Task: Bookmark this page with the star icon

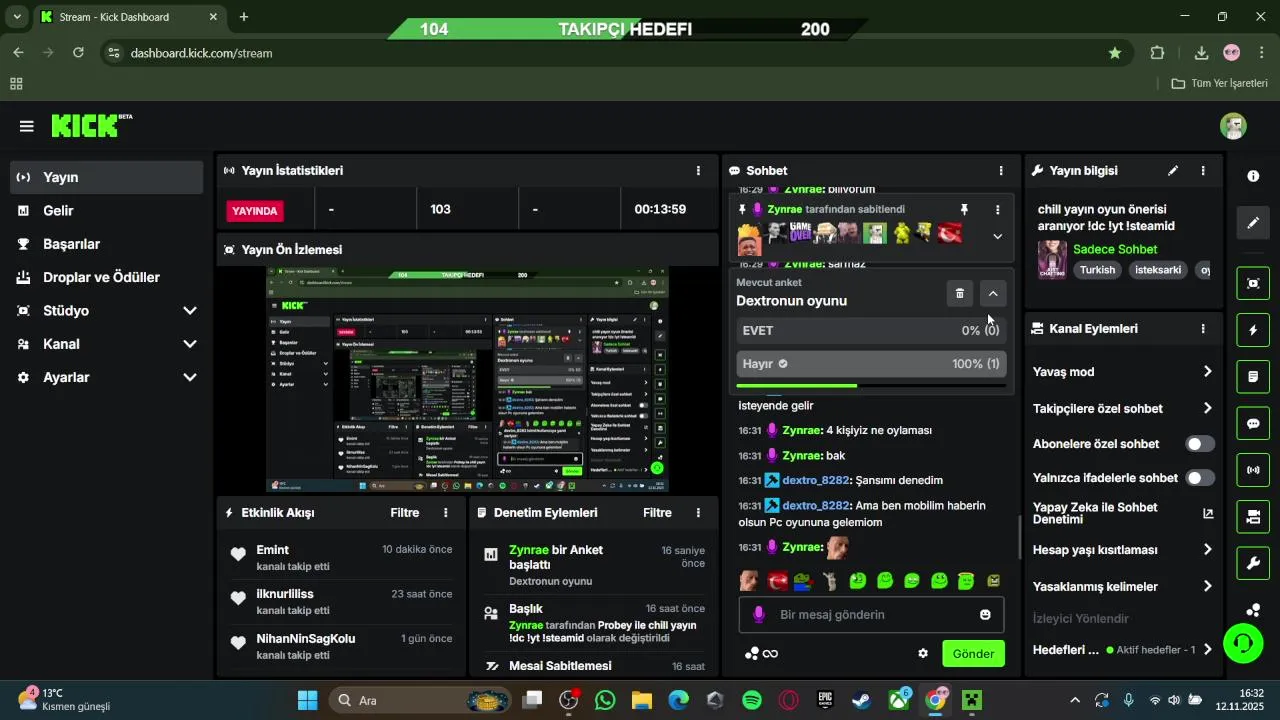Action: (x=1115, y=53)
